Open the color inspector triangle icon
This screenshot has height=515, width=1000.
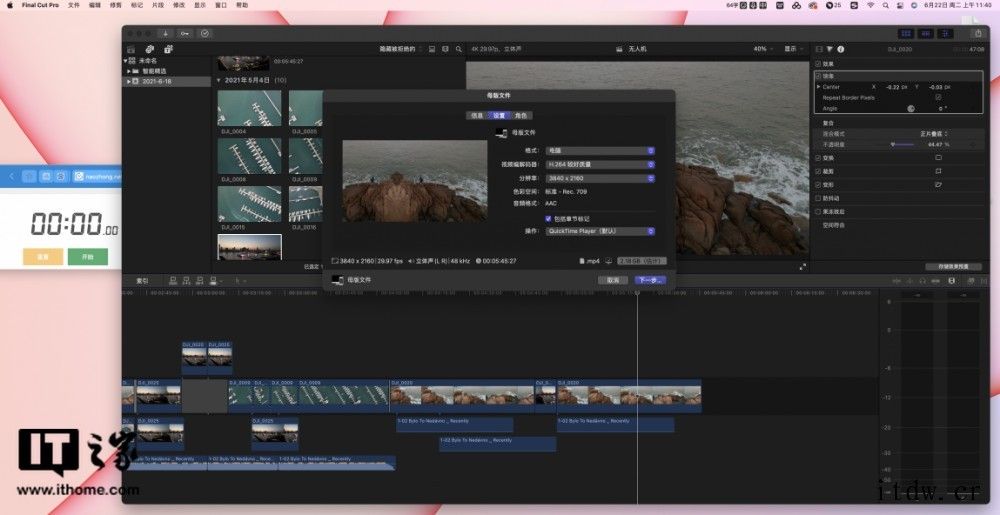830,49
